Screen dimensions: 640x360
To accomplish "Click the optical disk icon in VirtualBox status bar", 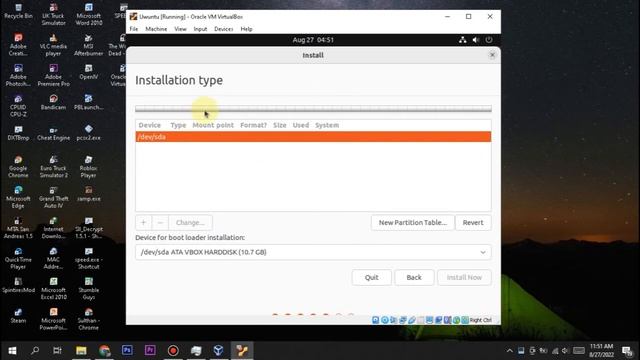I will point(384,320).
